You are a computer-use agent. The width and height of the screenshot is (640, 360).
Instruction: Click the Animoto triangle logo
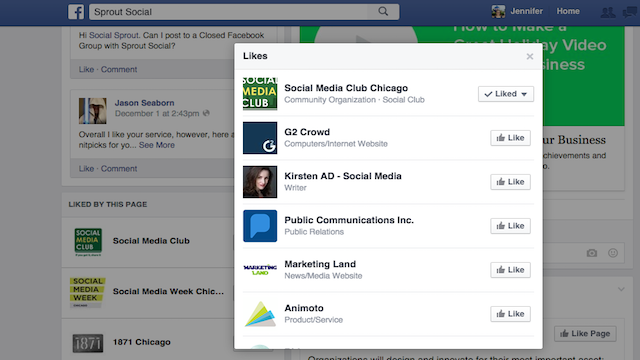[x=260, y=314]
